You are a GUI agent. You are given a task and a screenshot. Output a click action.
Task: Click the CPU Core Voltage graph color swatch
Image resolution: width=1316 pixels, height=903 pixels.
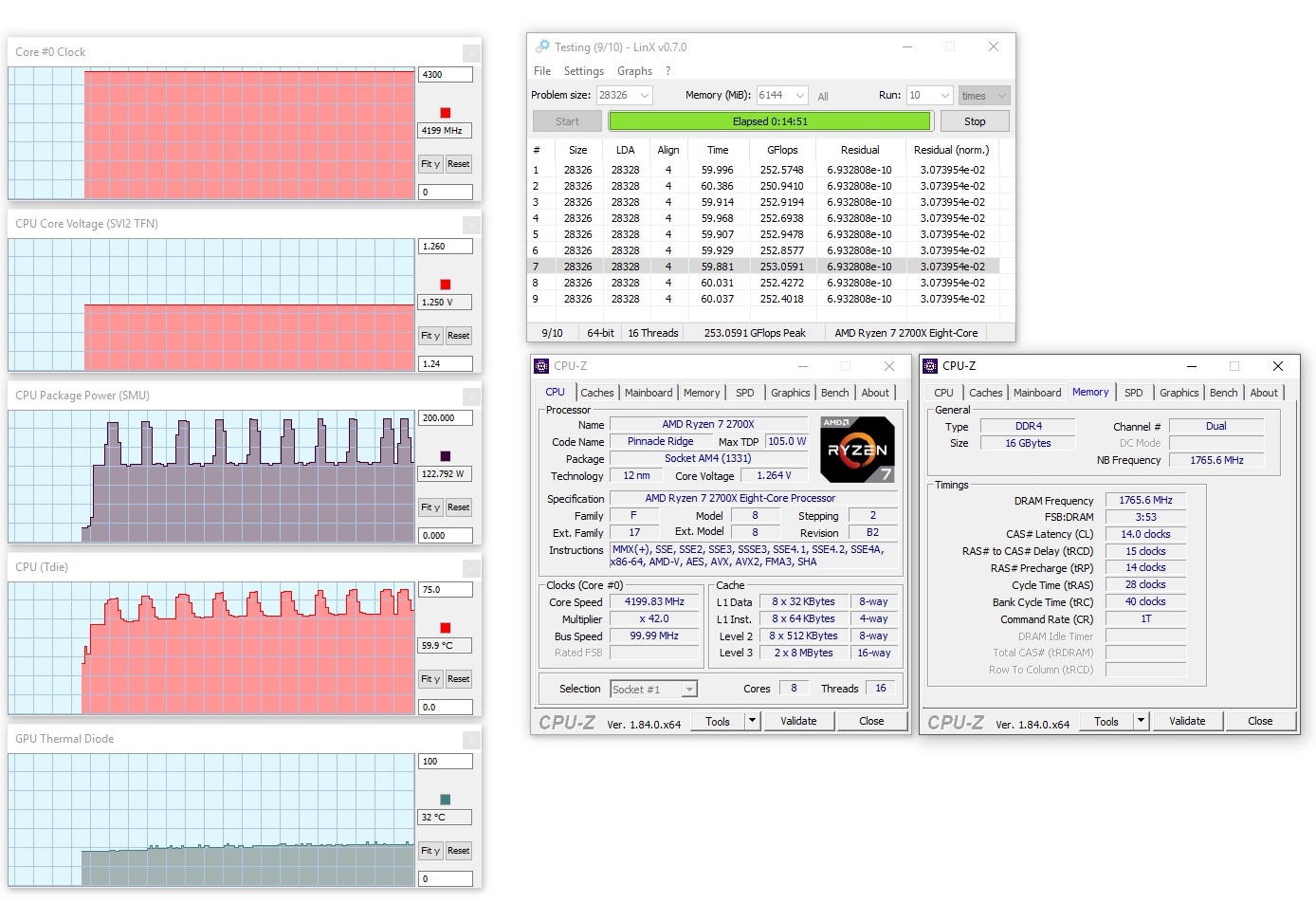tap(446, 285)
